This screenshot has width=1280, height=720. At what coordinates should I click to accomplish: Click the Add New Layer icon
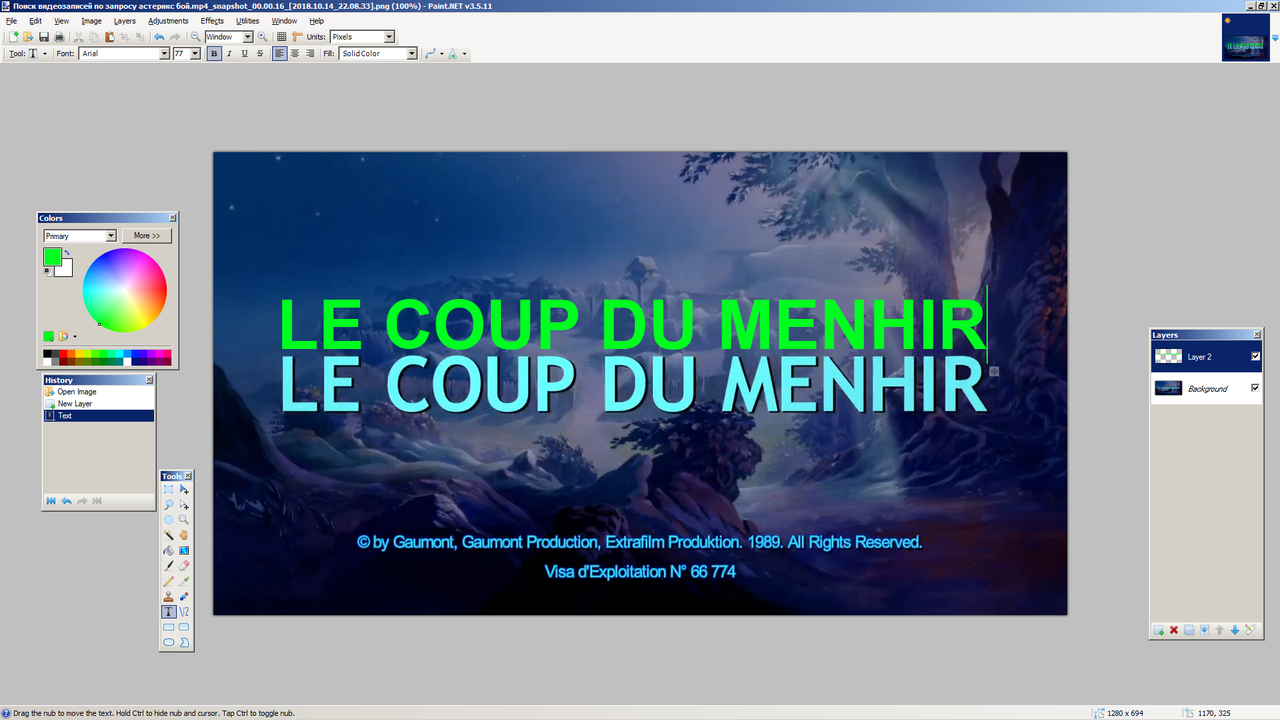[1159, 630]
